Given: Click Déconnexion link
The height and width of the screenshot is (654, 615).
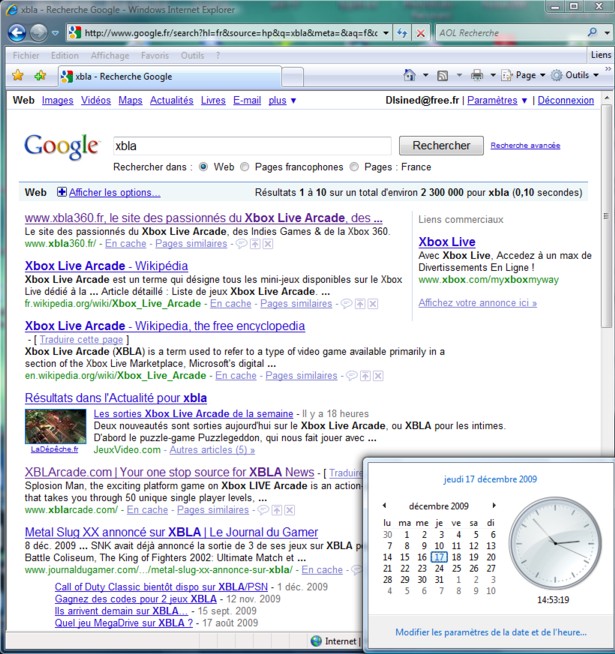Looking at the screenshot, I should click(565, 101).
